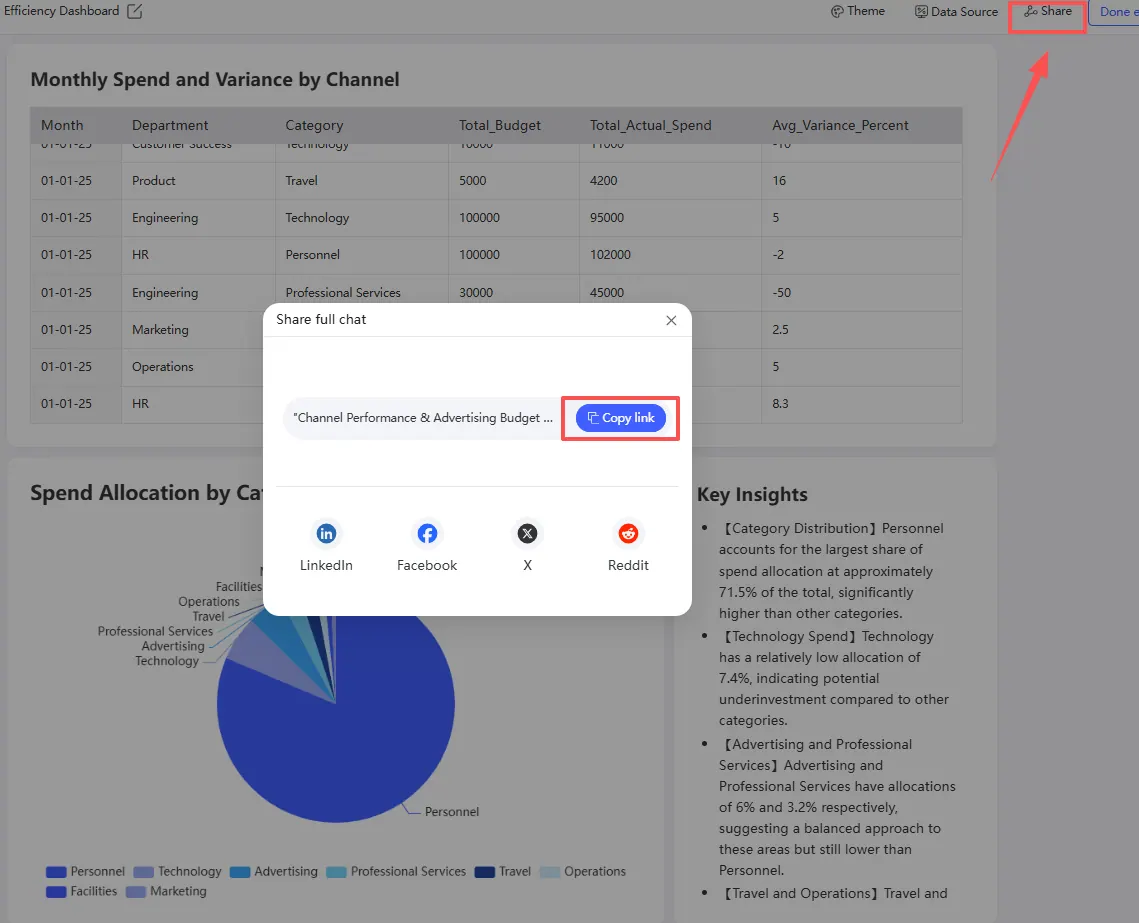Share via X icon
This screenshot has width=1139, height=923.
coord(527,534)
